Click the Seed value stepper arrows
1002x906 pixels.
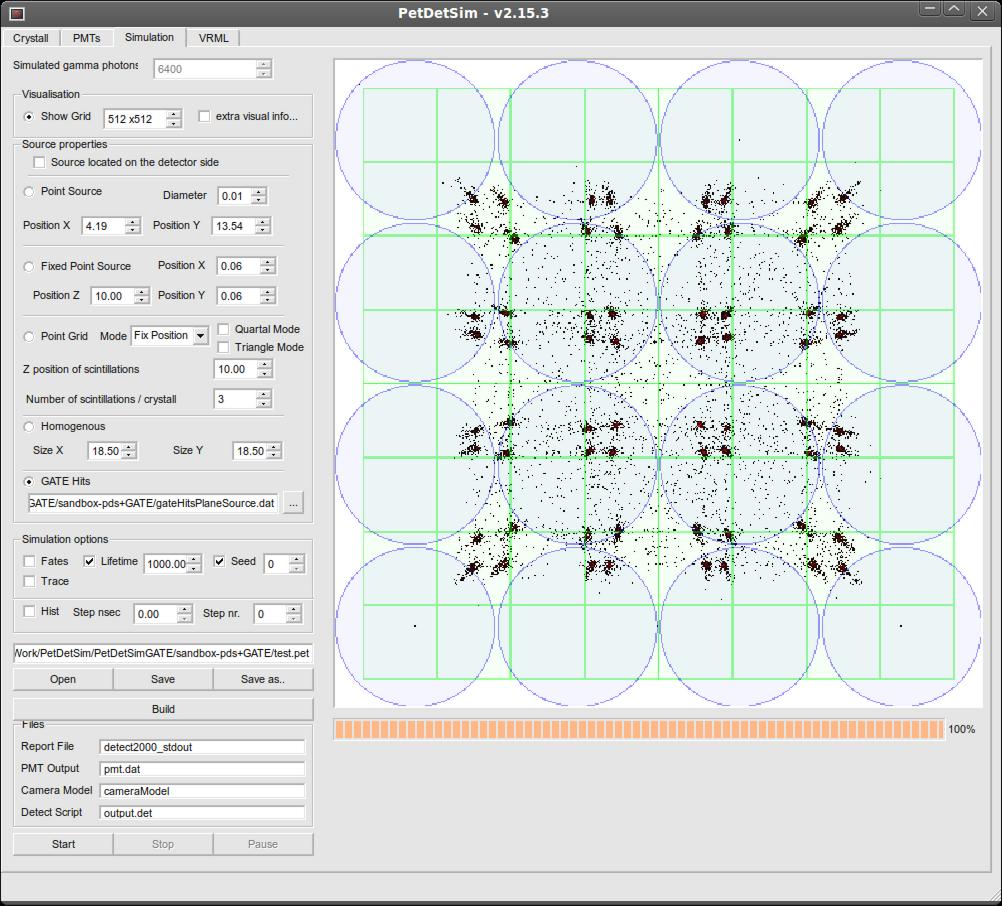297,564
